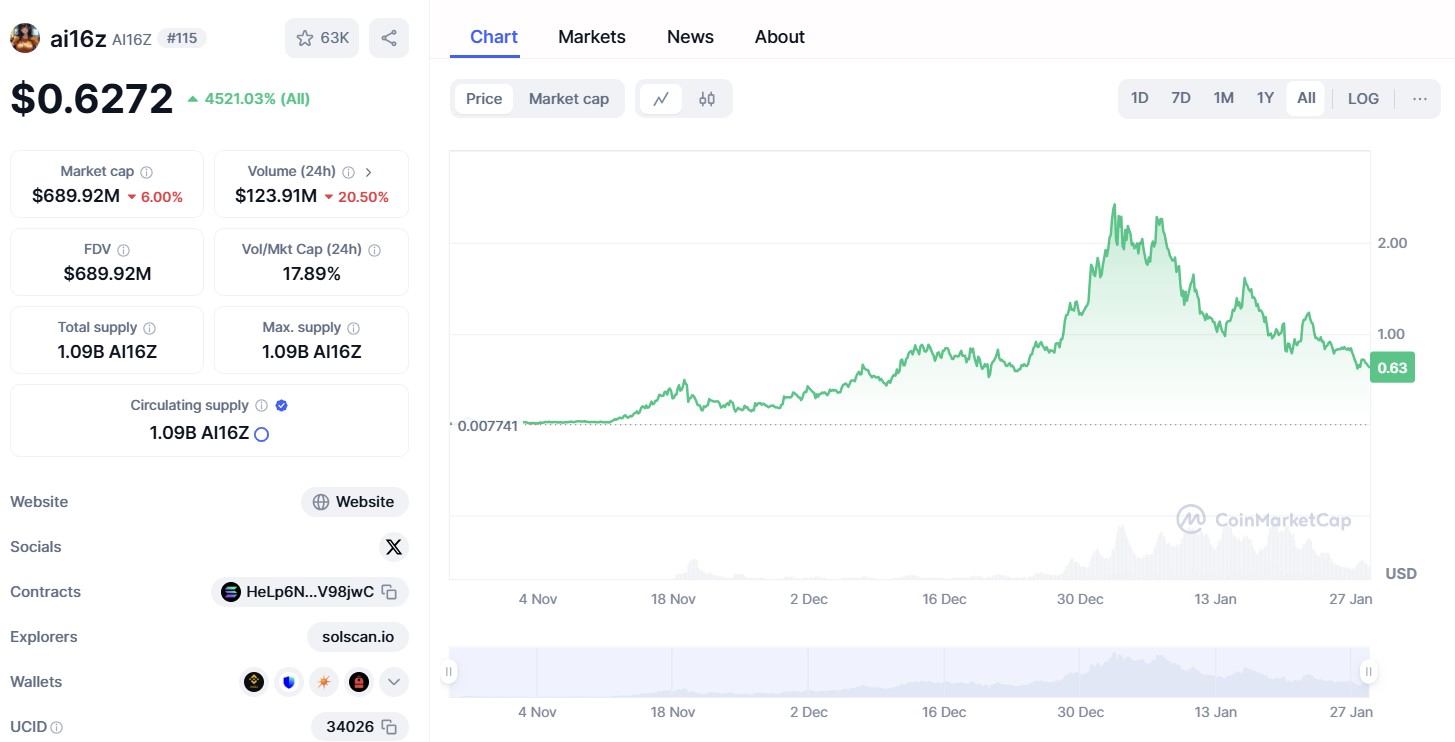This screenshot has width=1455, height=742.
Task: Switch to the News tab
Action: coord(690,37)
